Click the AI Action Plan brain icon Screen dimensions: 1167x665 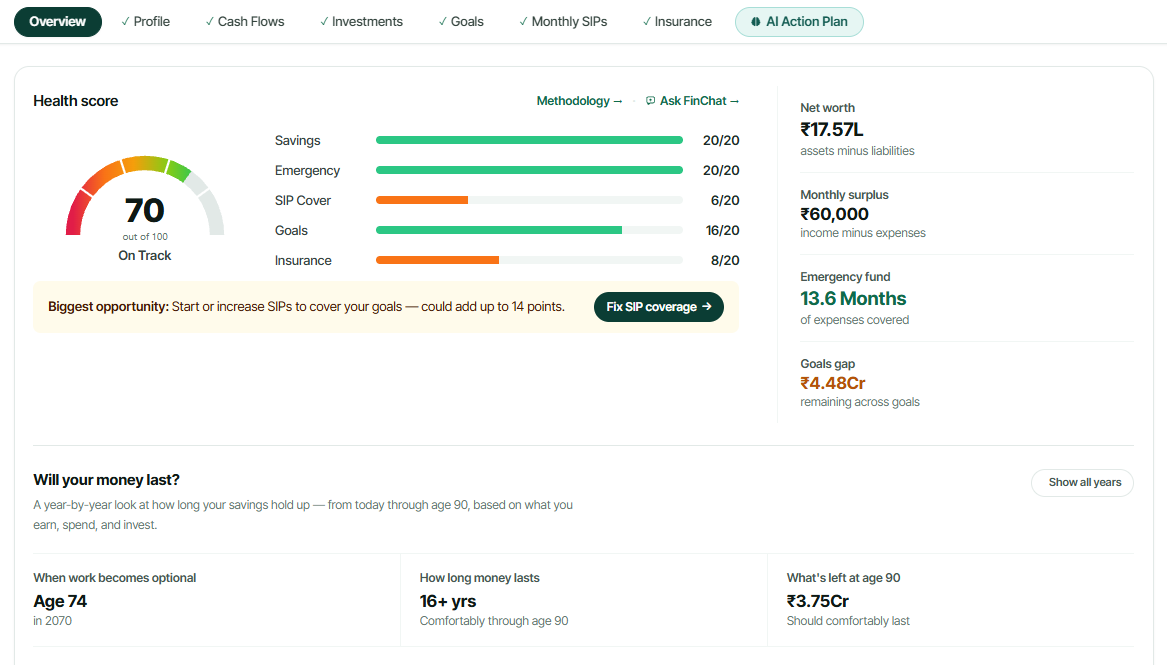pos(755,22)
